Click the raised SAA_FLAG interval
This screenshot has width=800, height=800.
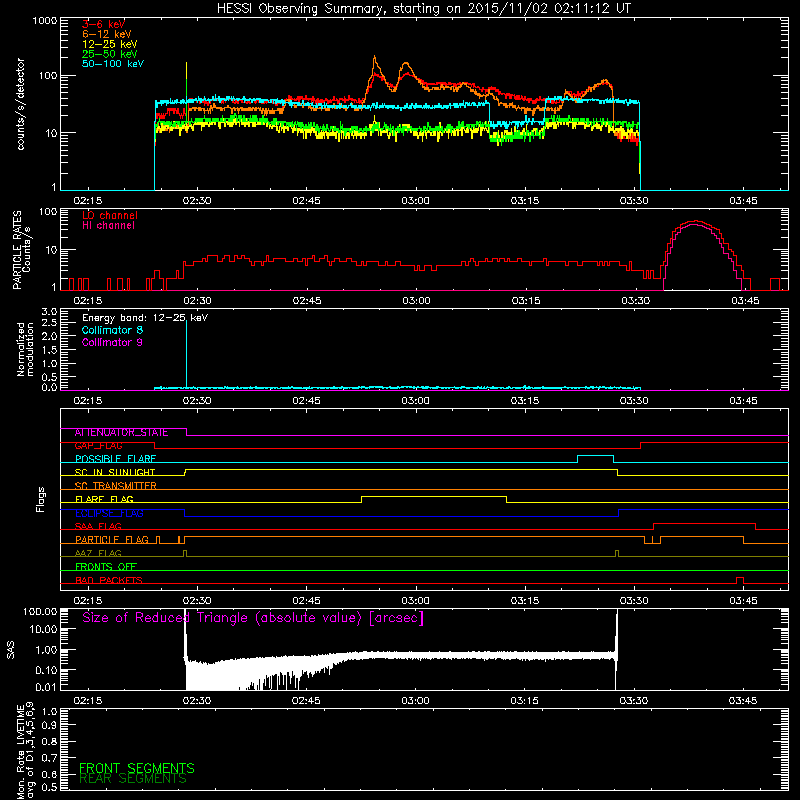point(704,523)
